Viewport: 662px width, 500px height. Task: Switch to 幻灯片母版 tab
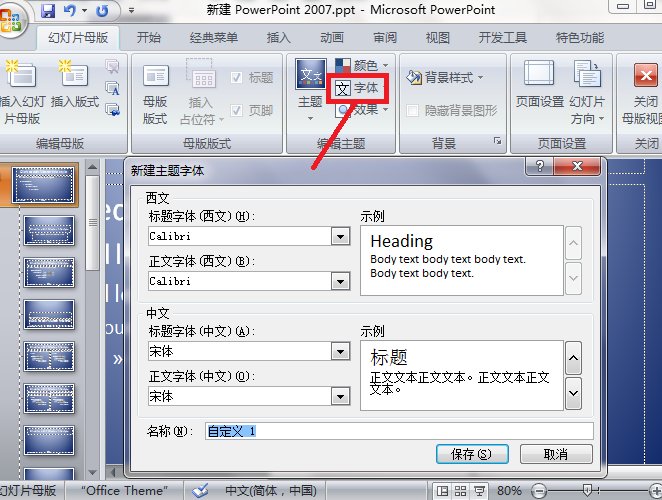coord(78,38)
